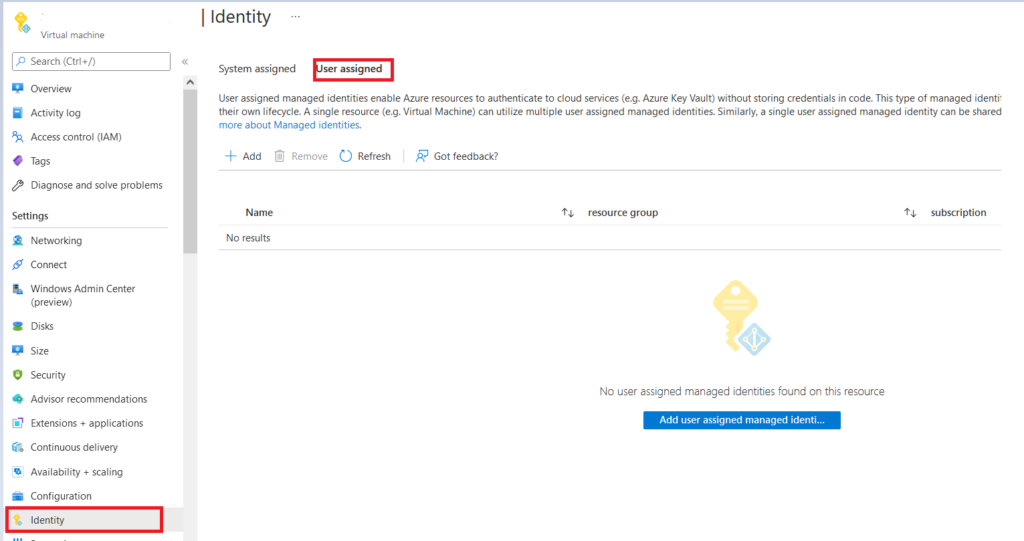Open Tags in the sidebar
This screenshot has height=541, width=1024.
pos(40,161)
